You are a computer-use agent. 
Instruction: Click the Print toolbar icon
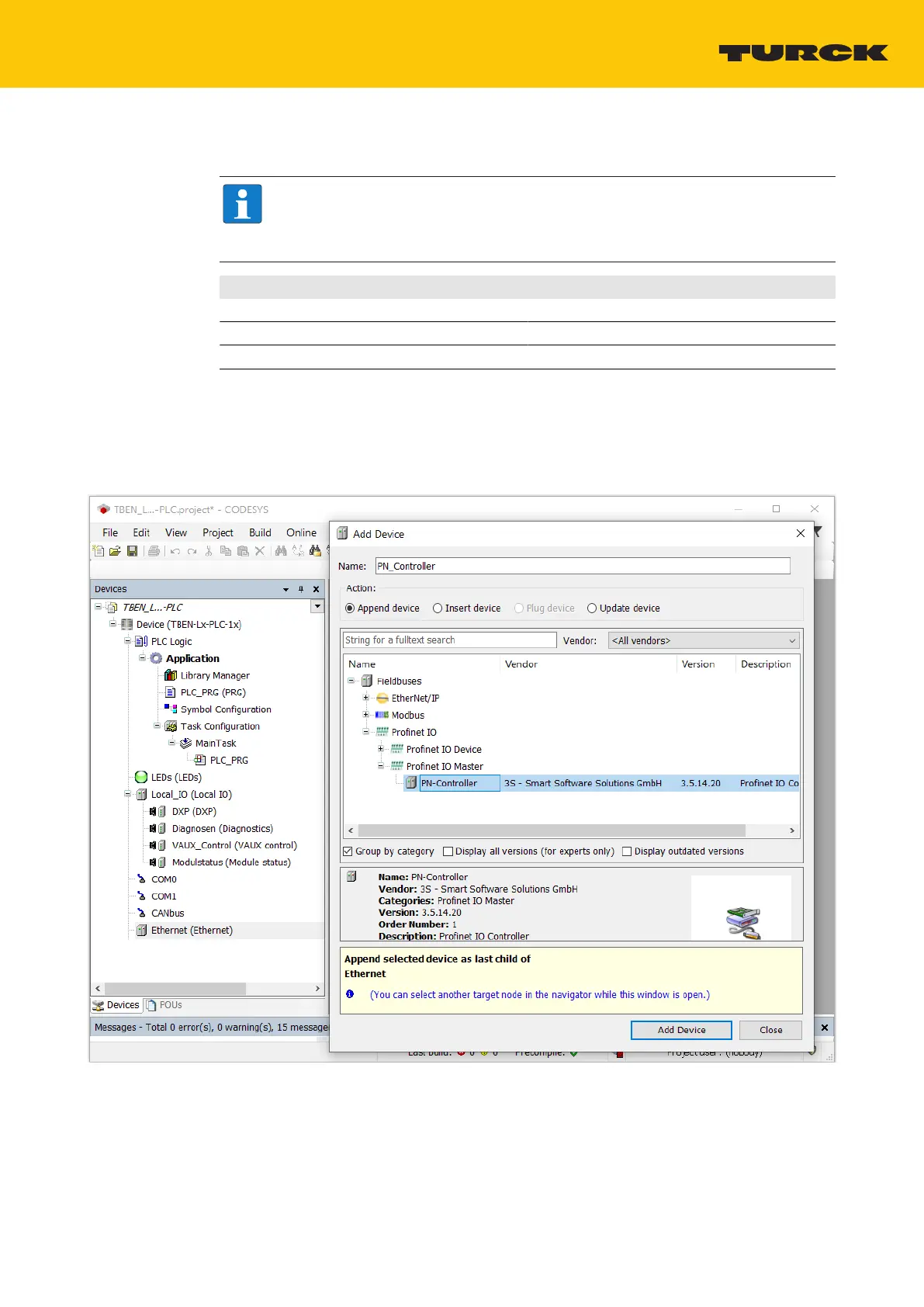tap(154, 551)
